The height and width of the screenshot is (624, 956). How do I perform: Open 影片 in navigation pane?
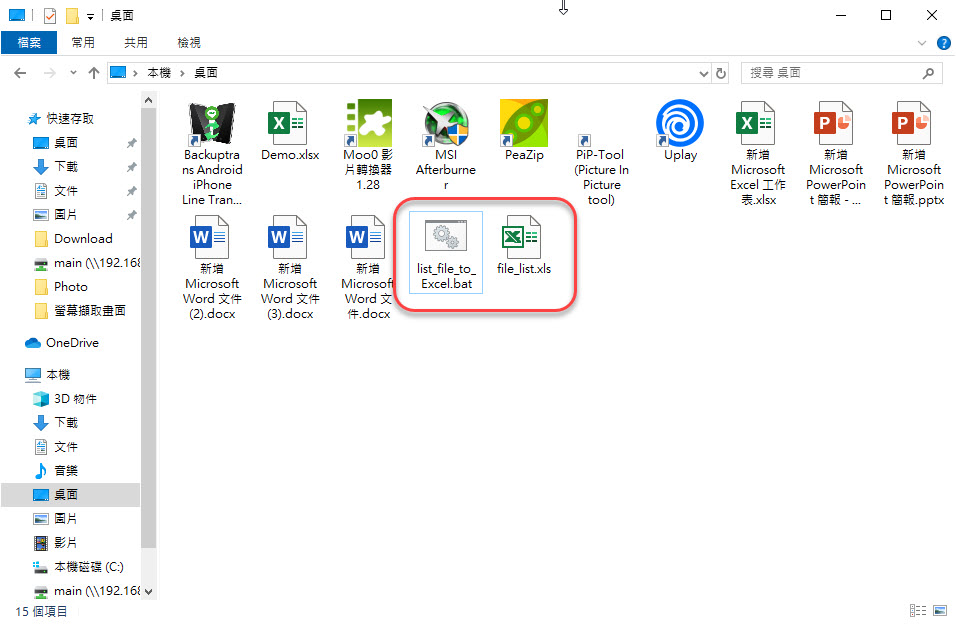[x=55, y=542]
